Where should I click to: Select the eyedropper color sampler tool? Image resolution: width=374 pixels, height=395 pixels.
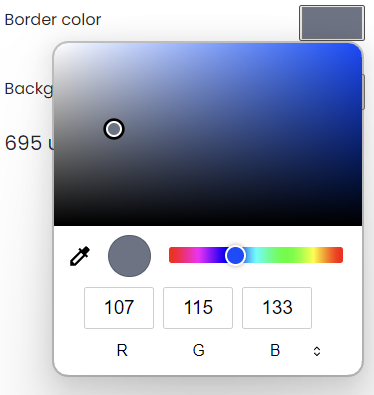point(80,256)
